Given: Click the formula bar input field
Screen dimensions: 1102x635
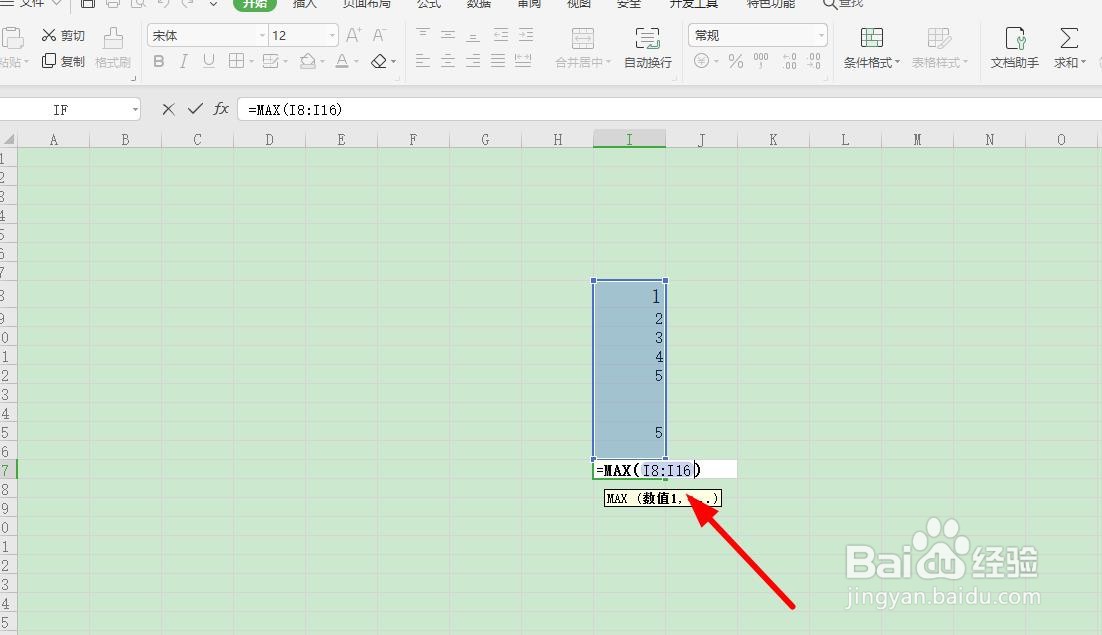Looking at the screenshot, I should click(670, 110).
